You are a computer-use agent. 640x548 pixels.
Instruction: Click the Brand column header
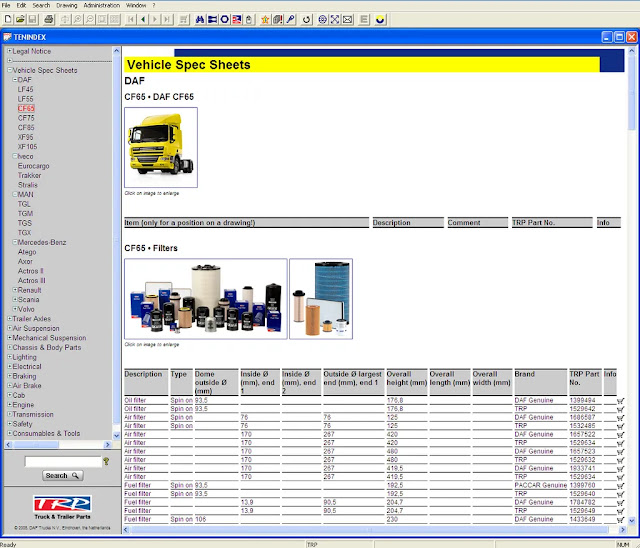(x=540, y=382)
